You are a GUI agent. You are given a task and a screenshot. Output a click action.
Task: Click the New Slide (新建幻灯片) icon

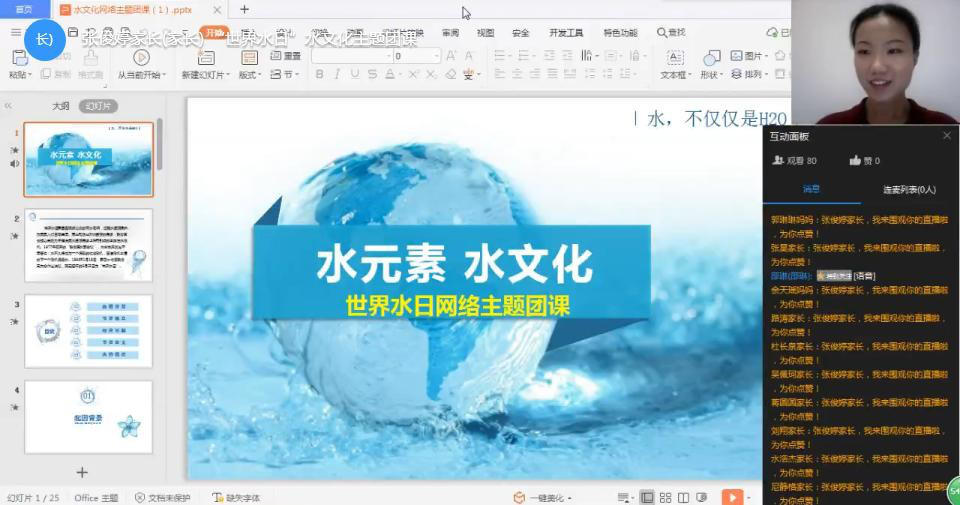point(205,58)
